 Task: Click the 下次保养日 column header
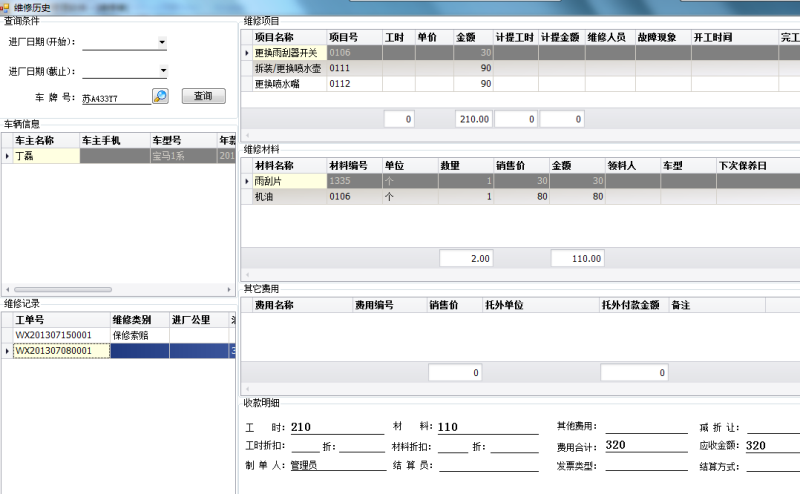[758, 166]
